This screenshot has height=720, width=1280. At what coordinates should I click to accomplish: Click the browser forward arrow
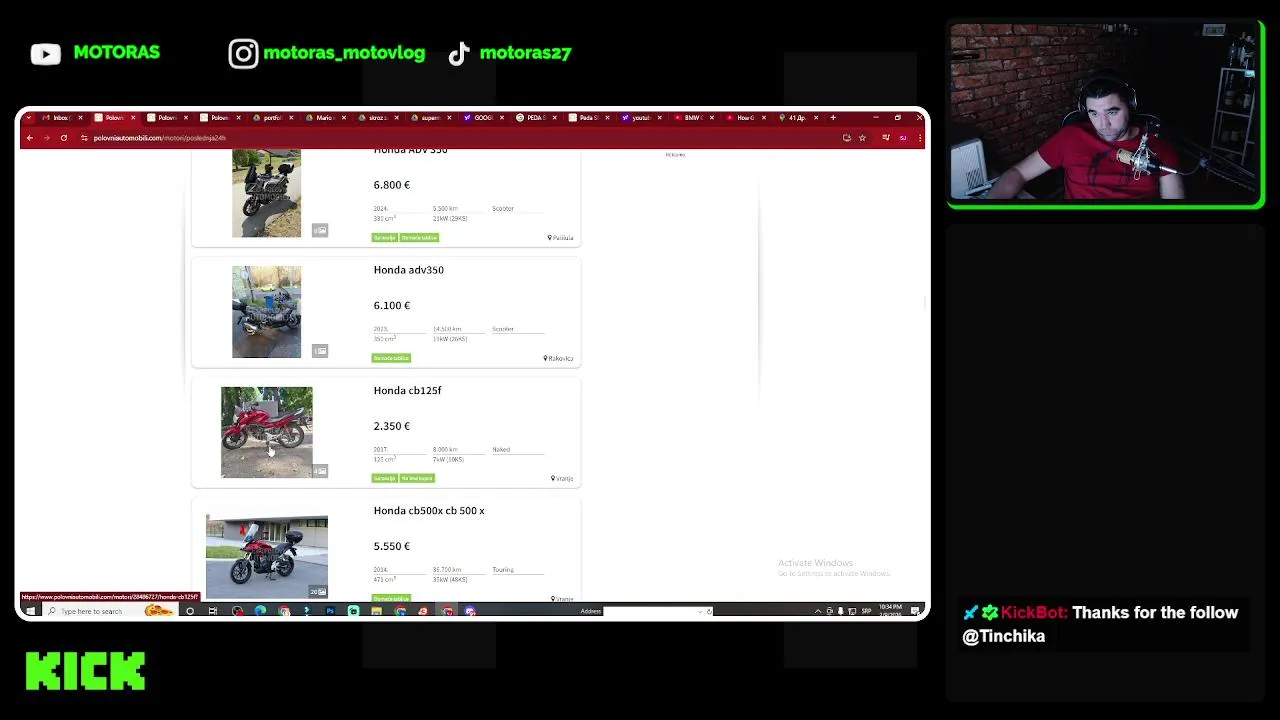[x=46, y=138]
